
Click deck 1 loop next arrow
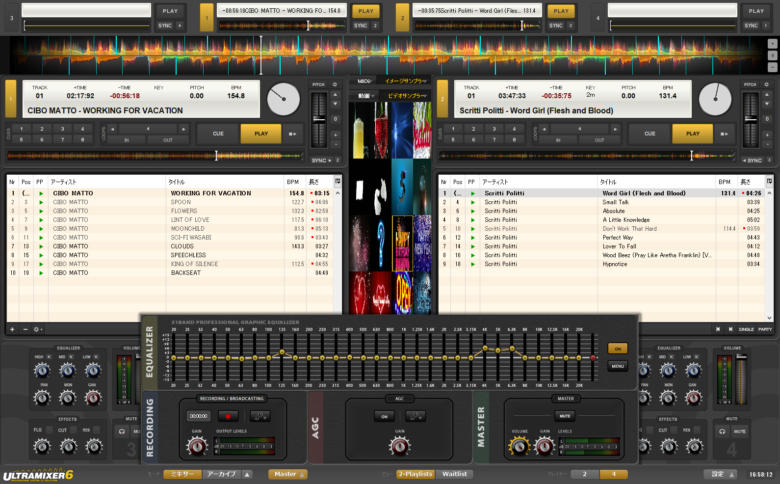click(x=184, y=129)
